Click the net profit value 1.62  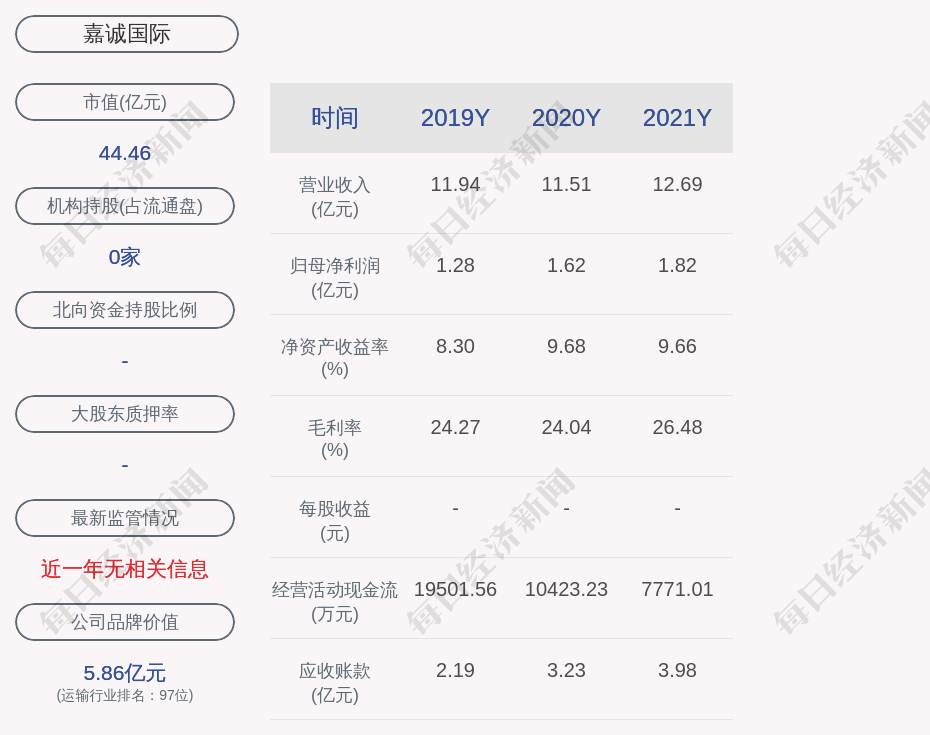click(566, 265)
